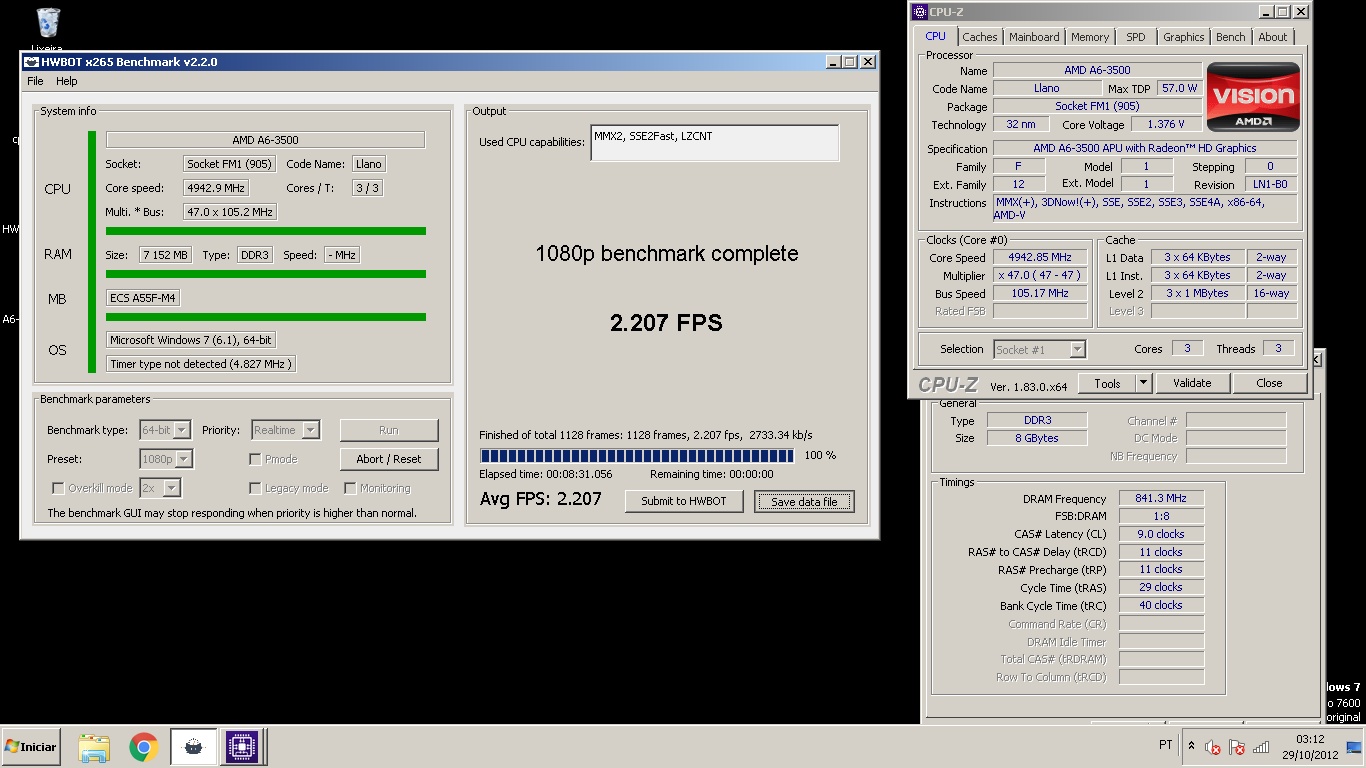
Task: Open Windows Explorer from the taskbar
Action: click(x=94, y=747)
